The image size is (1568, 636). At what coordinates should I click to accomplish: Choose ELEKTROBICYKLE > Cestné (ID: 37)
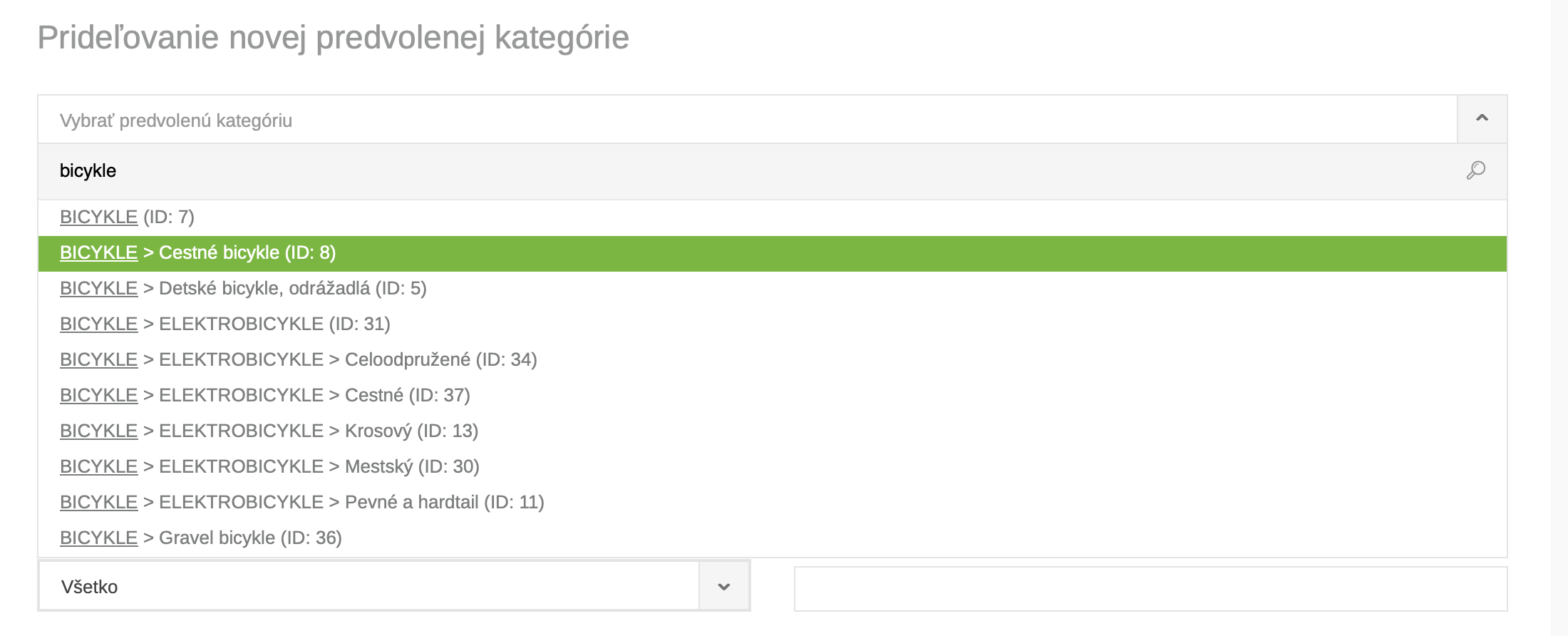click(773, 396)
